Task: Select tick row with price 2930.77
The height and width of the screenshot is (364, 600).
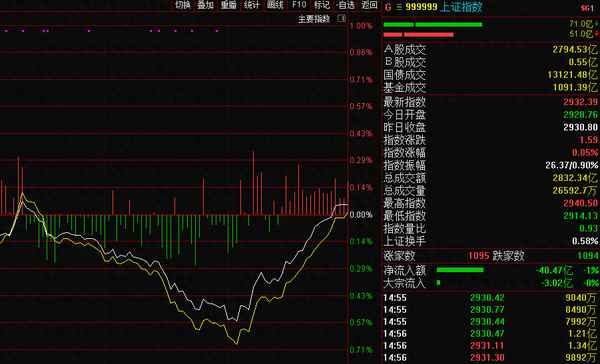Action: 491,309
